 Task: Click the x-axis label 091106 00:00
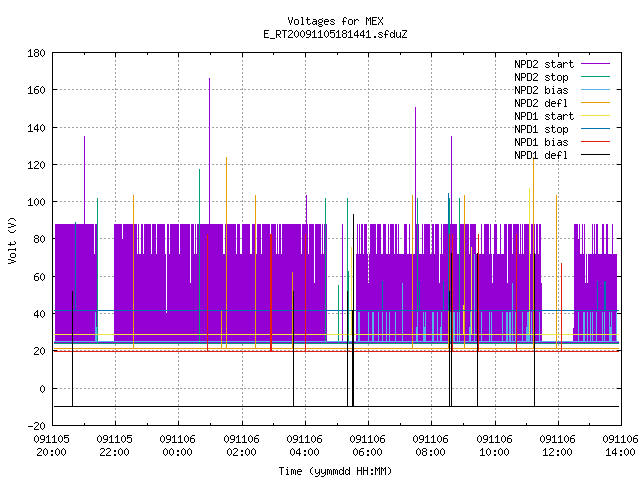178,446
